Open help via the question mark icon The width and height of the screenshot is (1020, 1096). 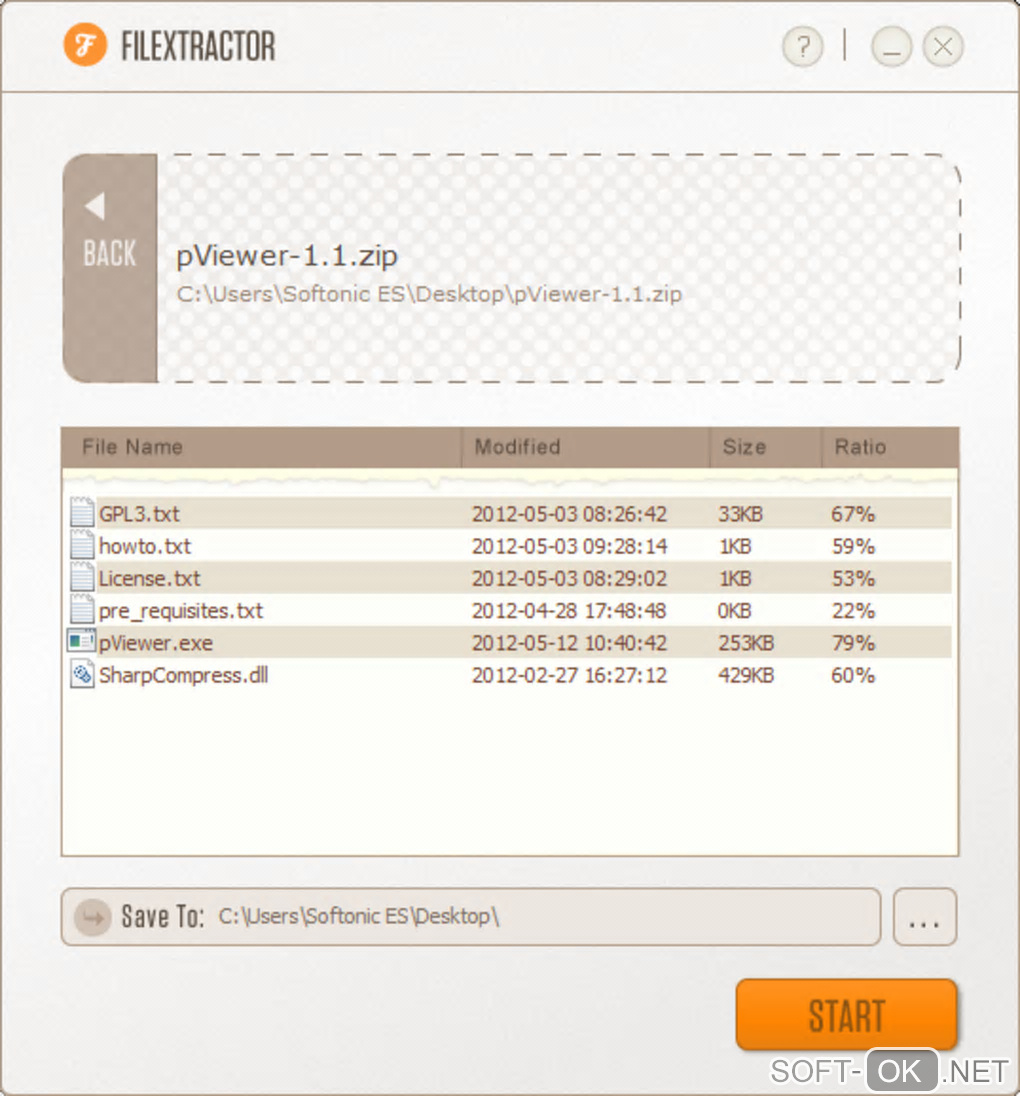(803, 48)
